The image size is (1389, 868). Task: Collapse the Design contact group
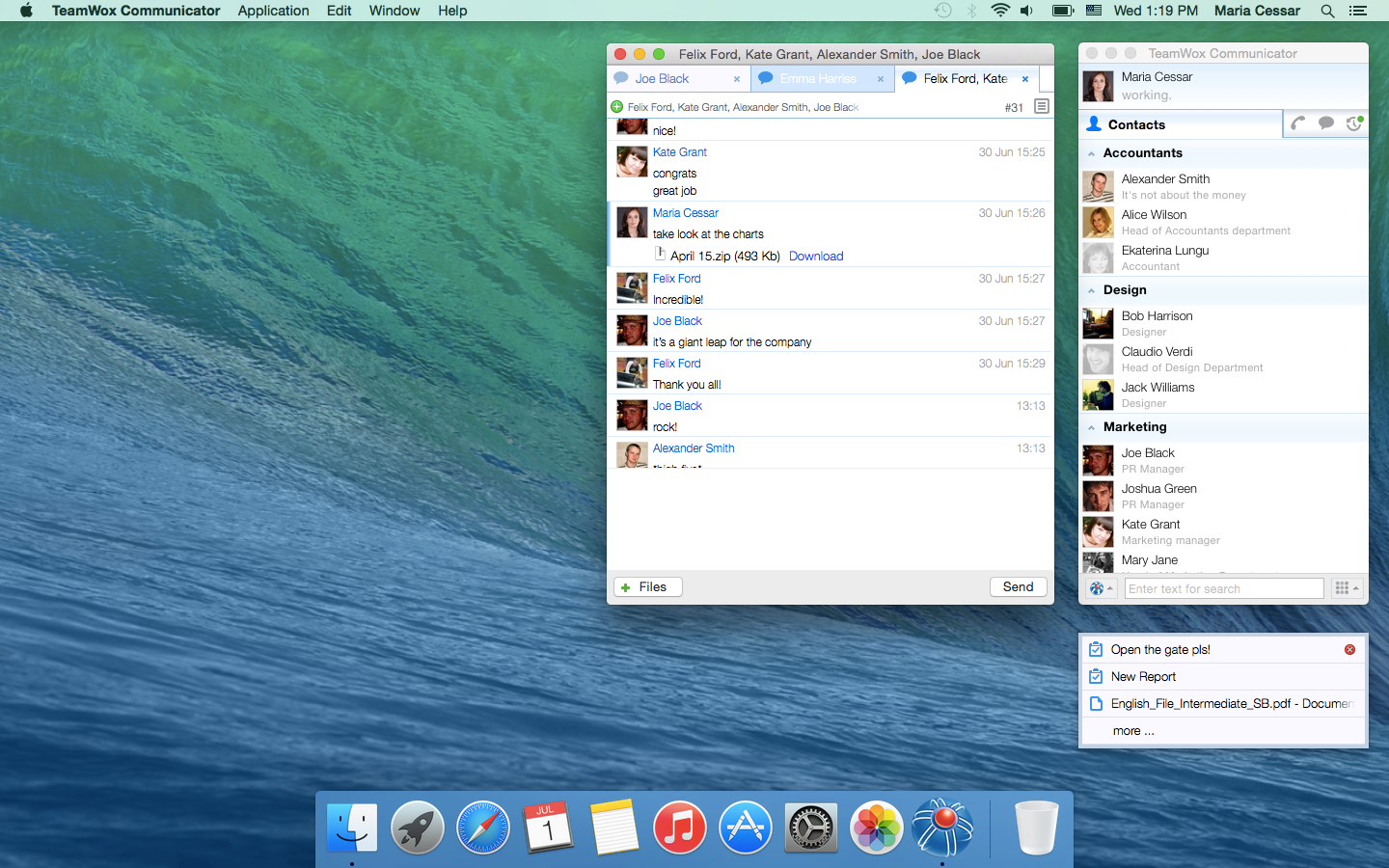pos(1091,290)
